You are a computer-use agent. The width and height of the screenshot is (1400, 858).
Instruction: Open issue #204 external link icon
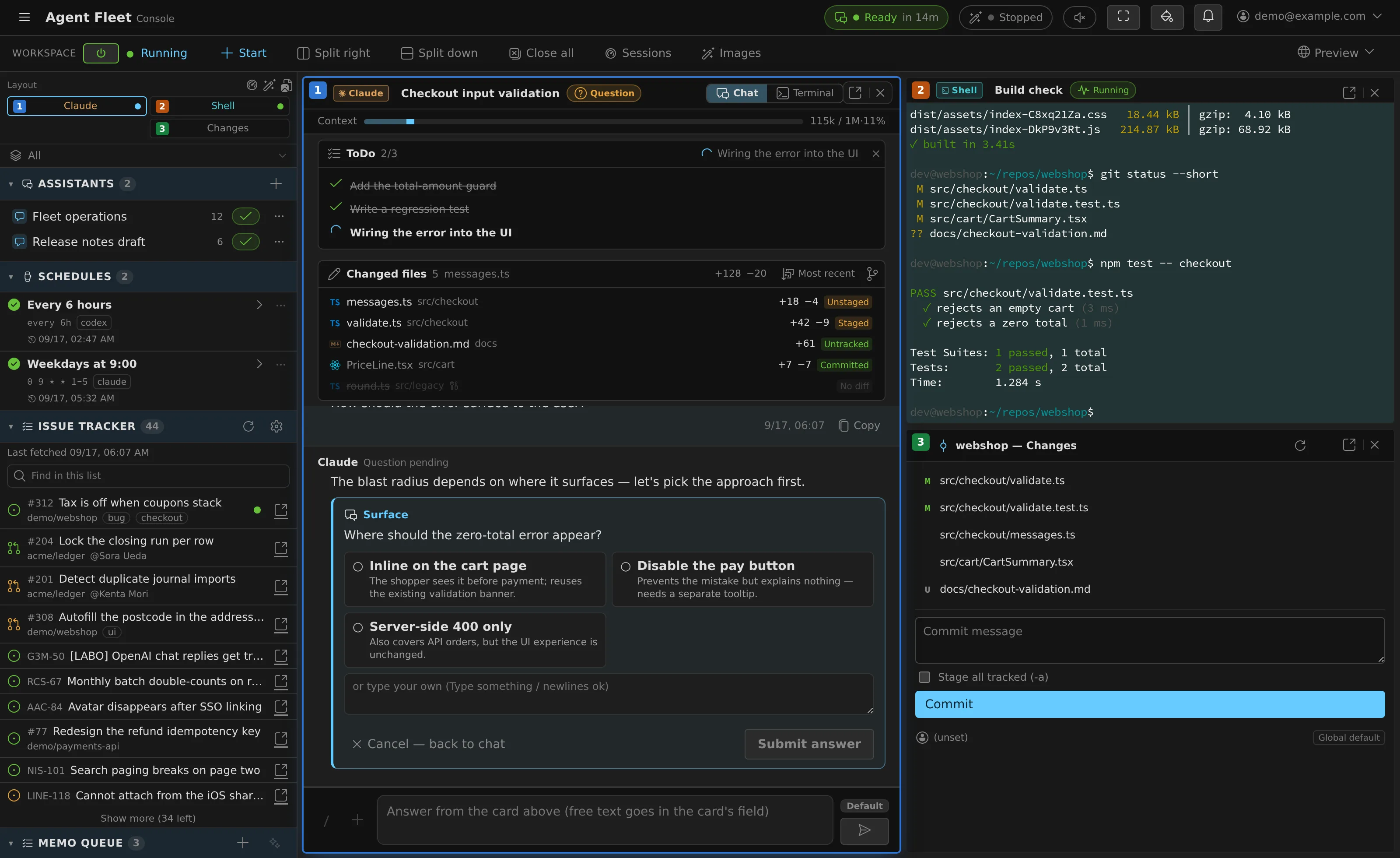point(281,548)
